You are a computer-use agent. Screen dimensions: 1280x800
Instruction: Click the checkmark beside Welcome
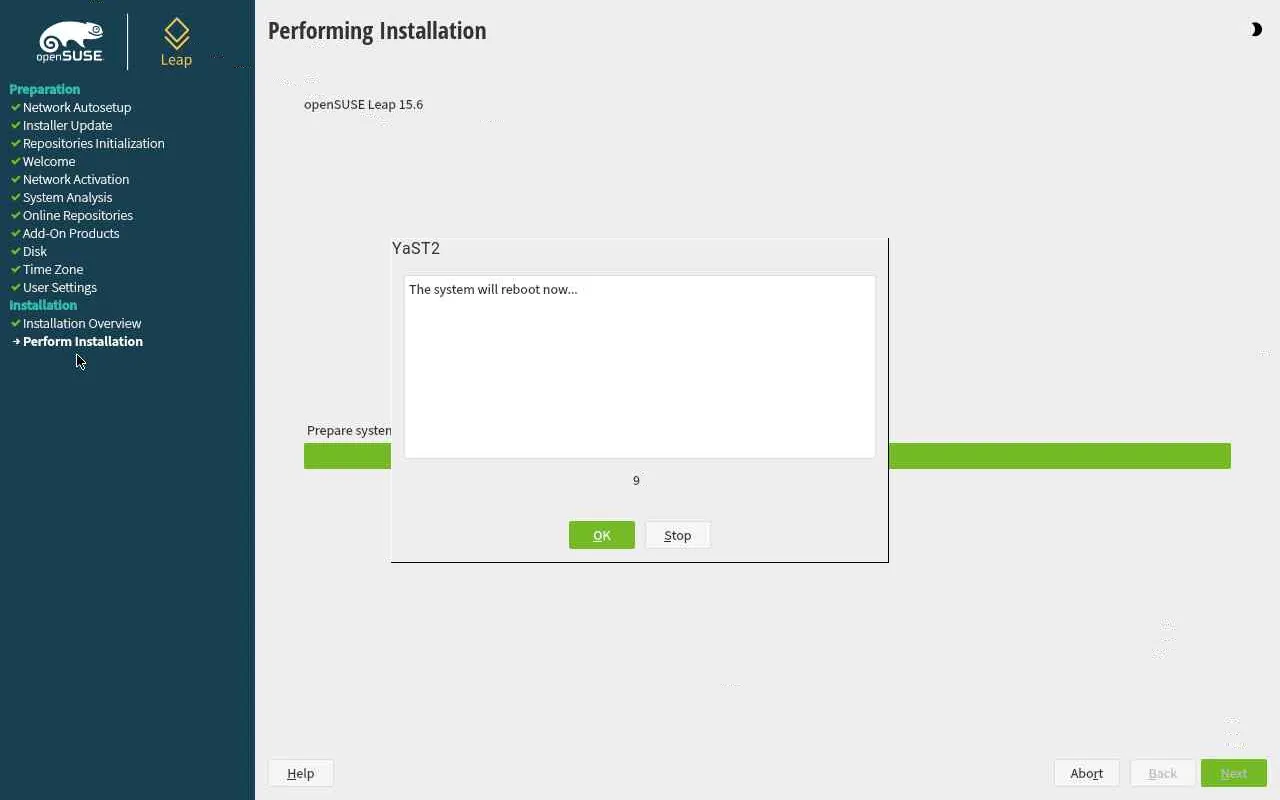(x=16, y=161)
